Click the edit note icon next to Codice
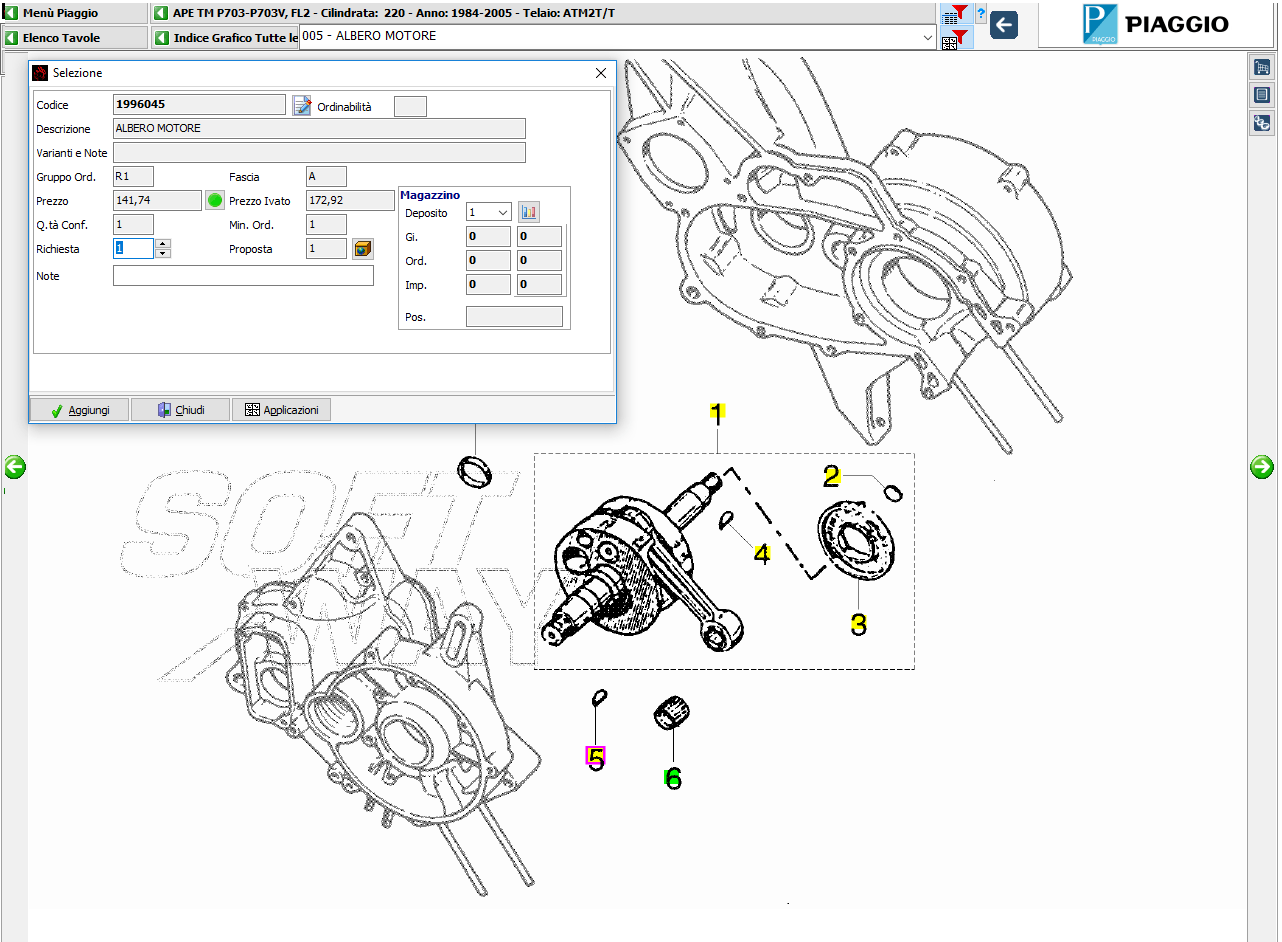The width and height of the screenshot is (1282, 942). pyautogui.click(x=301, y=105)
